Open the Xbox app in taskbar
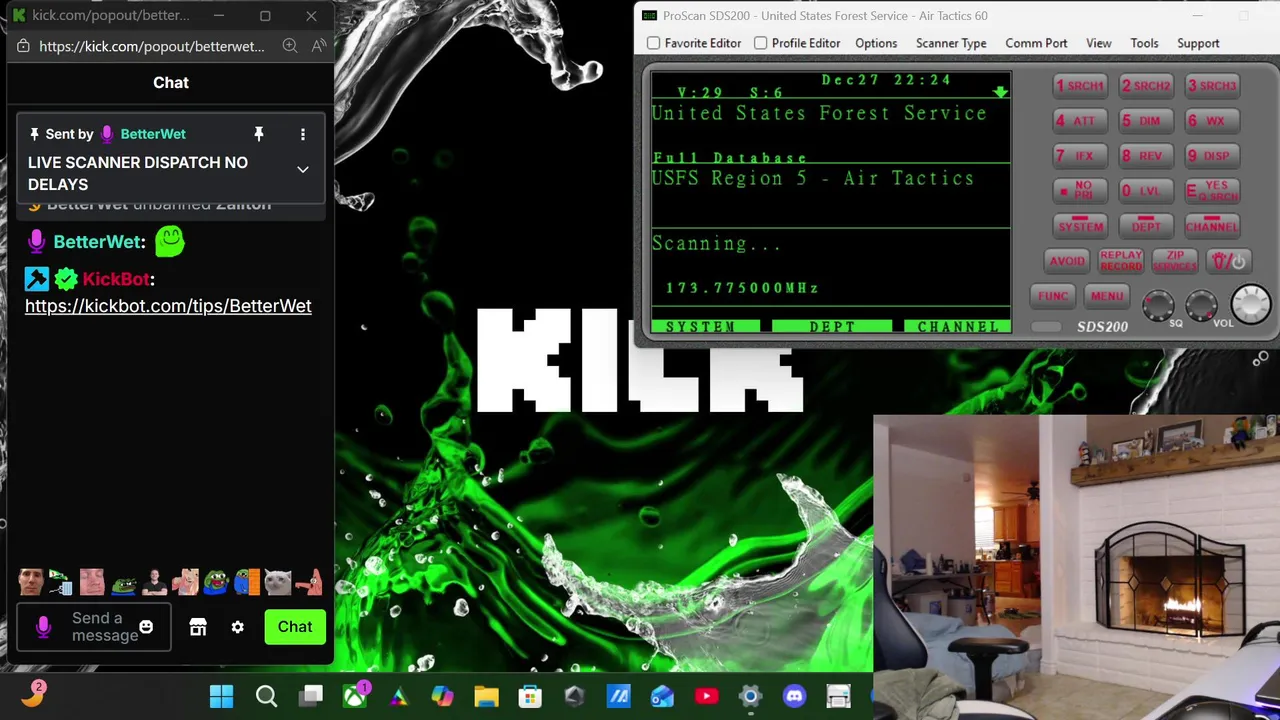 [355, 696]
